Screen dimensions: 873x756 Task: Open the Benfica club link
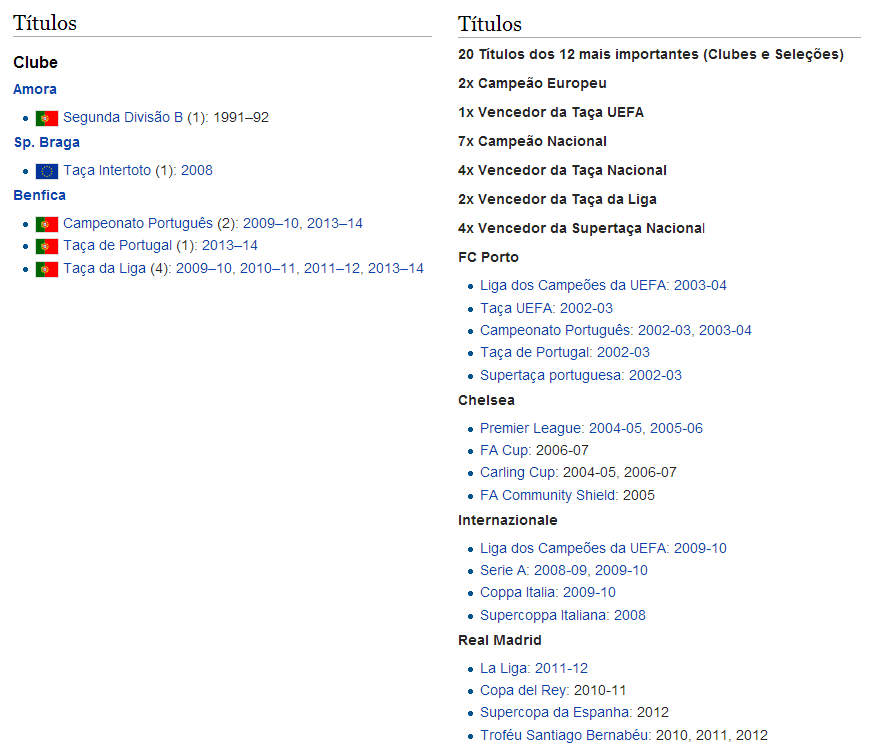(x=40, y=195)
